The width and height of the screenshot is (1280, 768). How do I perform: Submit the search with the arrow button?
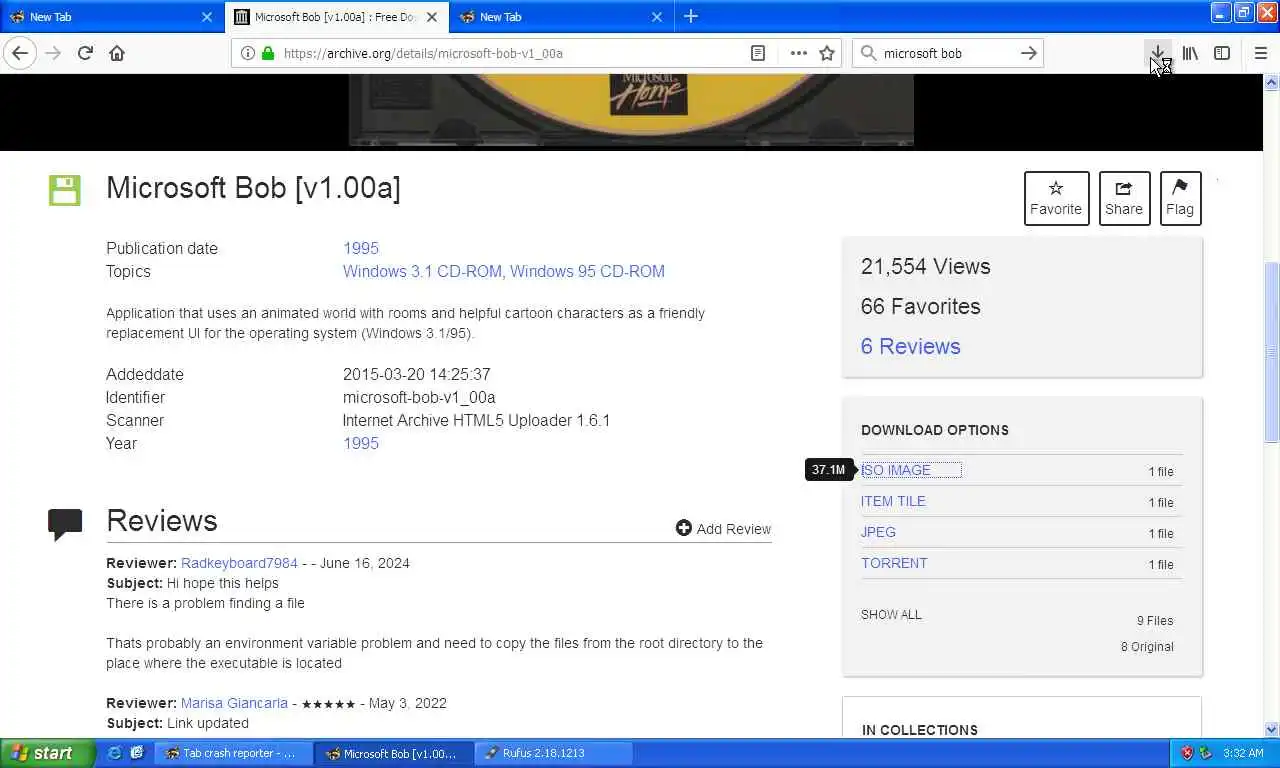(1028, 53)
